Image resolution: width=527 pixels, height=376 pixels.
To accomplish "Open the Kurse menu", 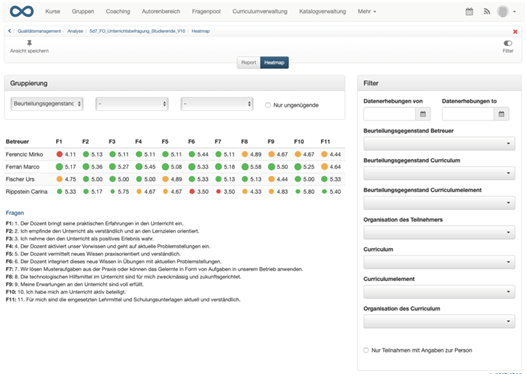I will click(x=53, y=11).
